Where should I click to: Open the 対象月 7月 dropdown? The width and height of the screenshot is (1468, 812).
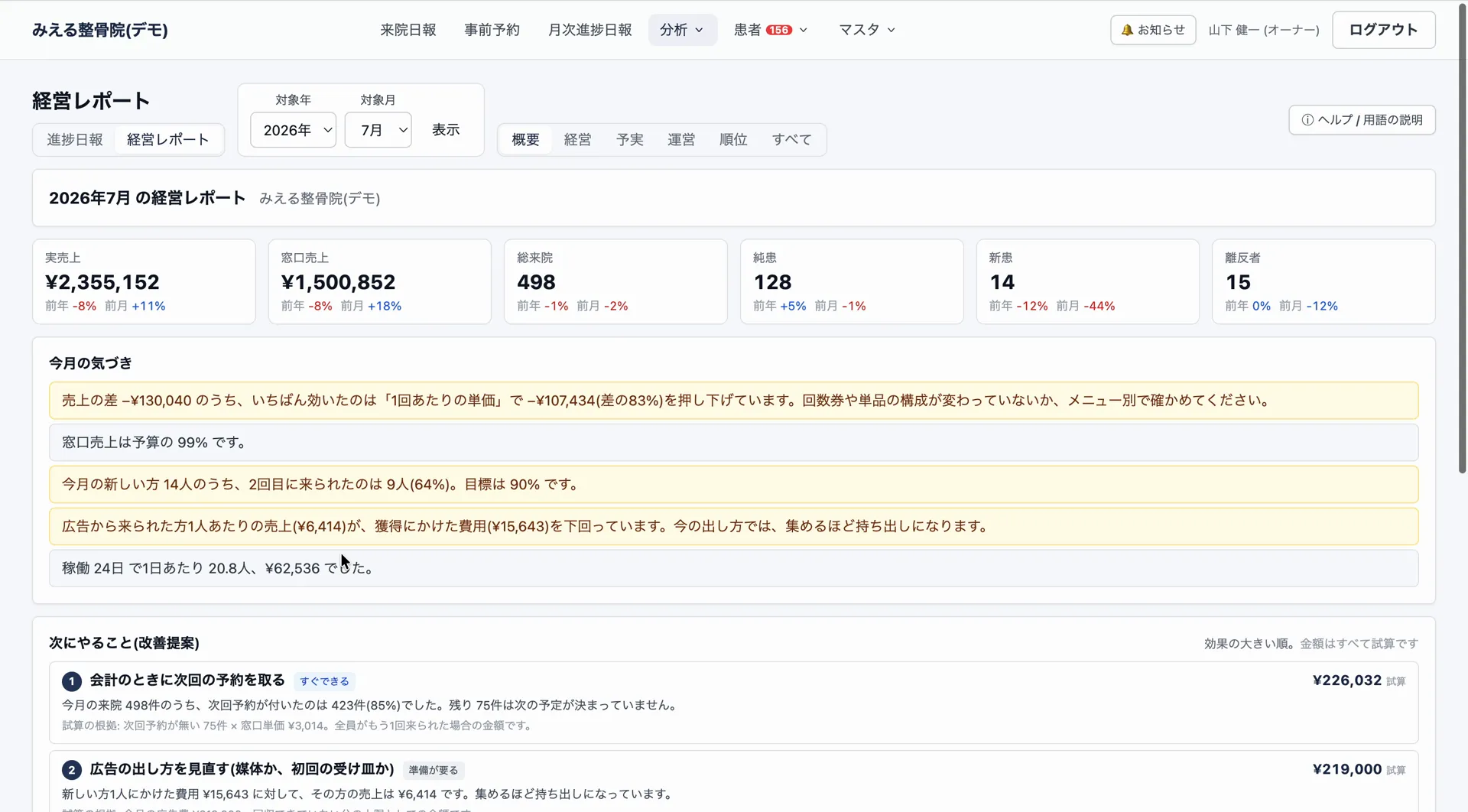coord(378,130)
